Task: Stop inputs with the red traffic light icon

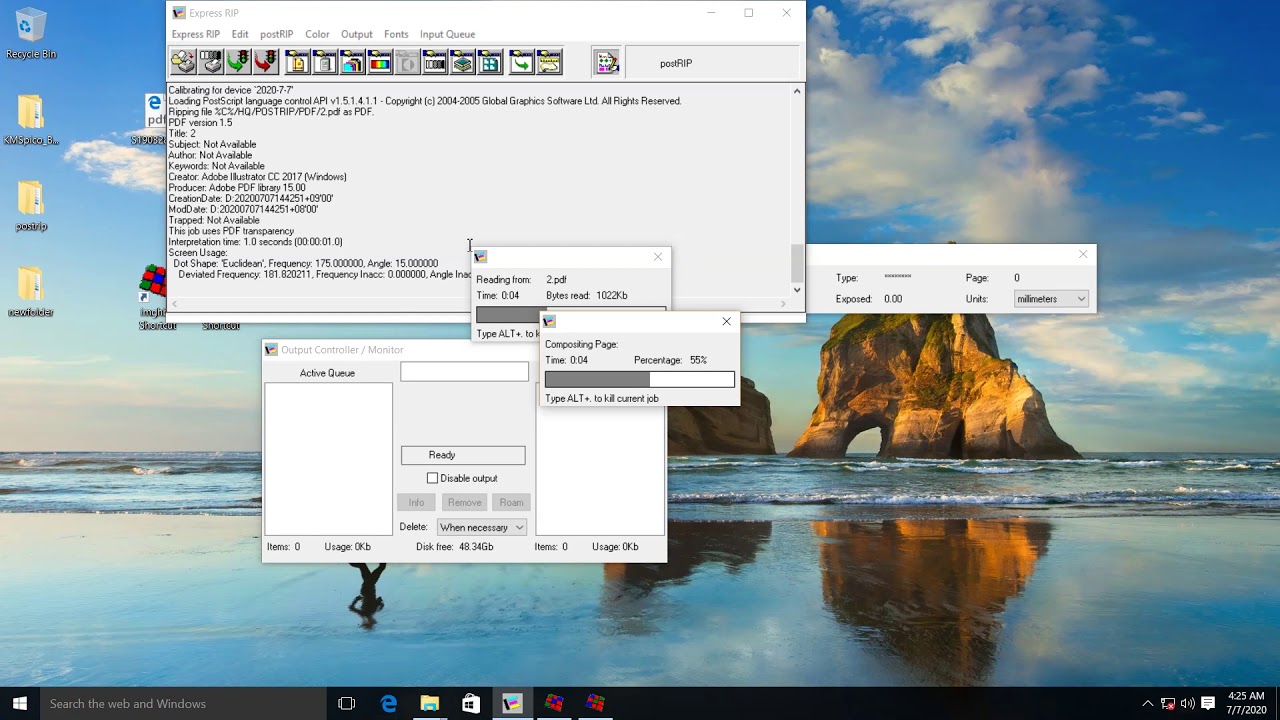Action: [x=266, y=63]
